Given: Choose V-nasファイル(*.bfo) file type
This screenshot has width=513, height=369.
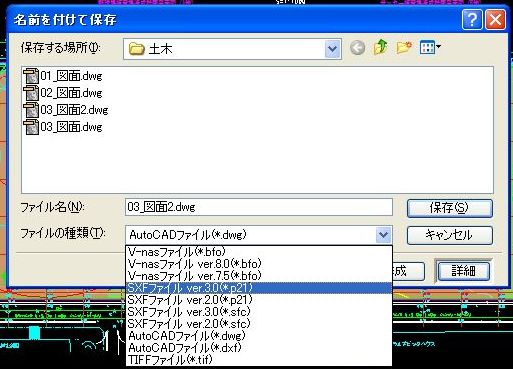Looking at the screenshot, I should point(259,252).
